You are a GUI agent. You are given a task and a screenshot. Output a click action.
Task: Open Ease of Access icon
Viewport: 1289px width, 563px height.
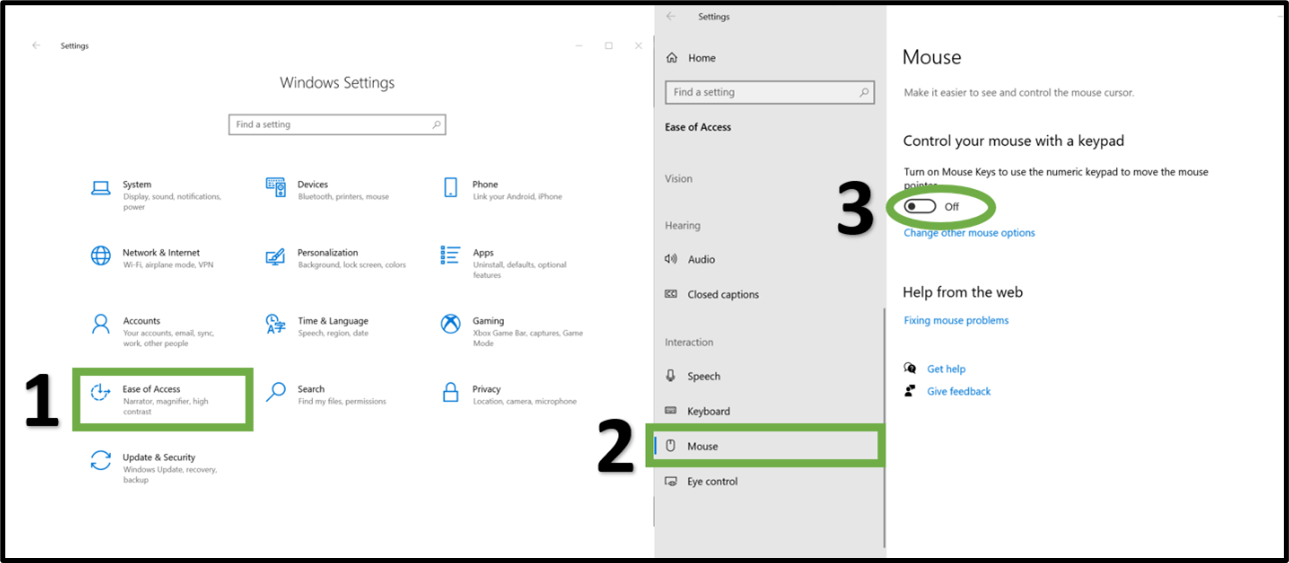[101, 392]
